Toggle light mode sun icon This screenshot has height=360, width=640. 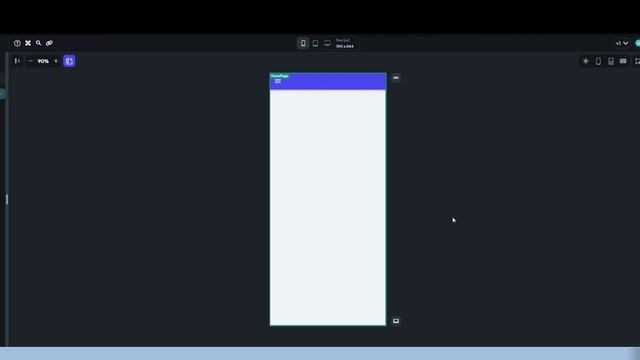click(x=586, y=61)
